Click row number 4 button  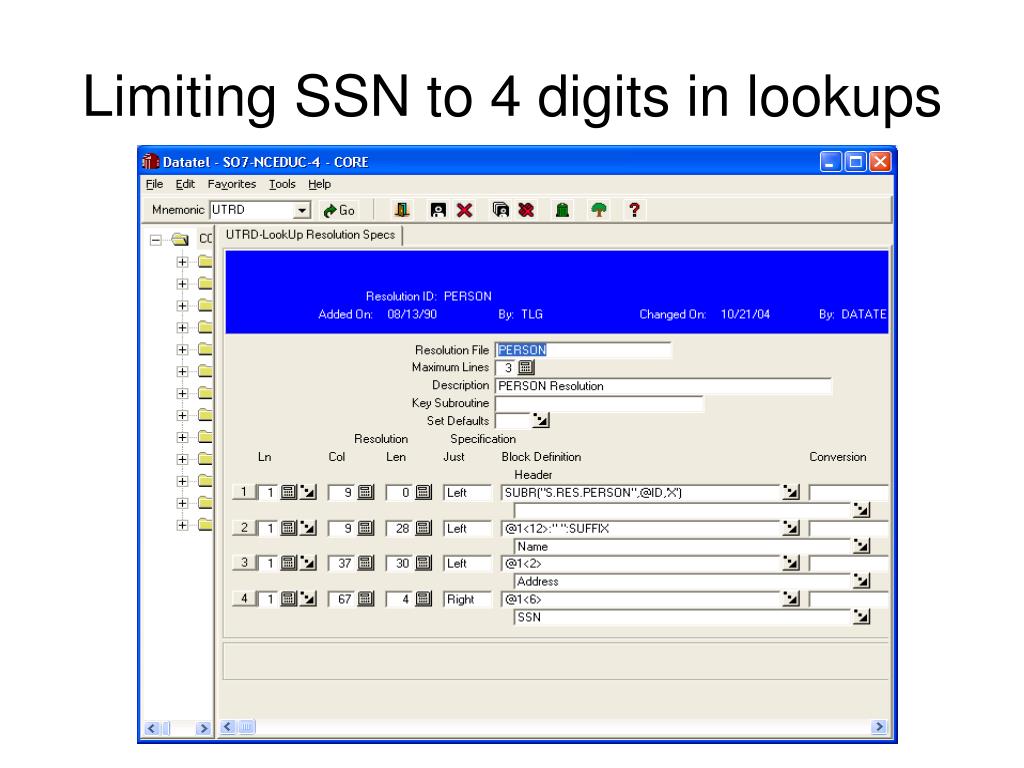point(244,598)
